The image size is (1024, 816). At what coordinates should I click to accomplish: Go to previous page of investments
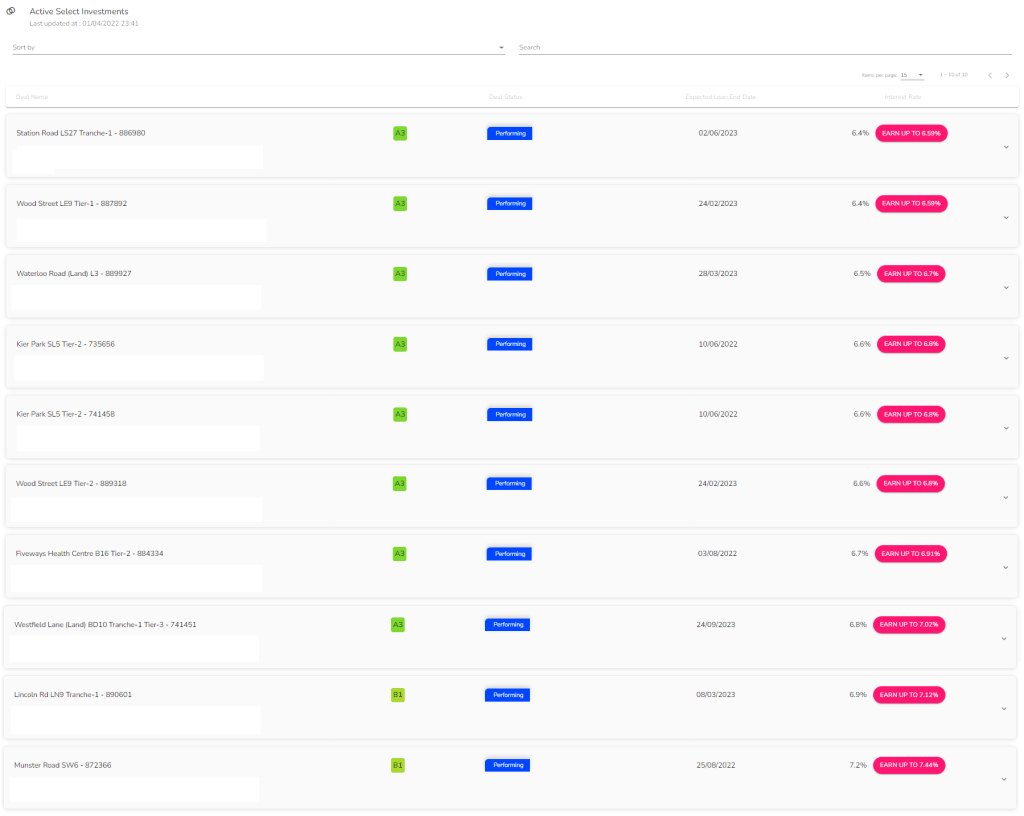[989, 75]
